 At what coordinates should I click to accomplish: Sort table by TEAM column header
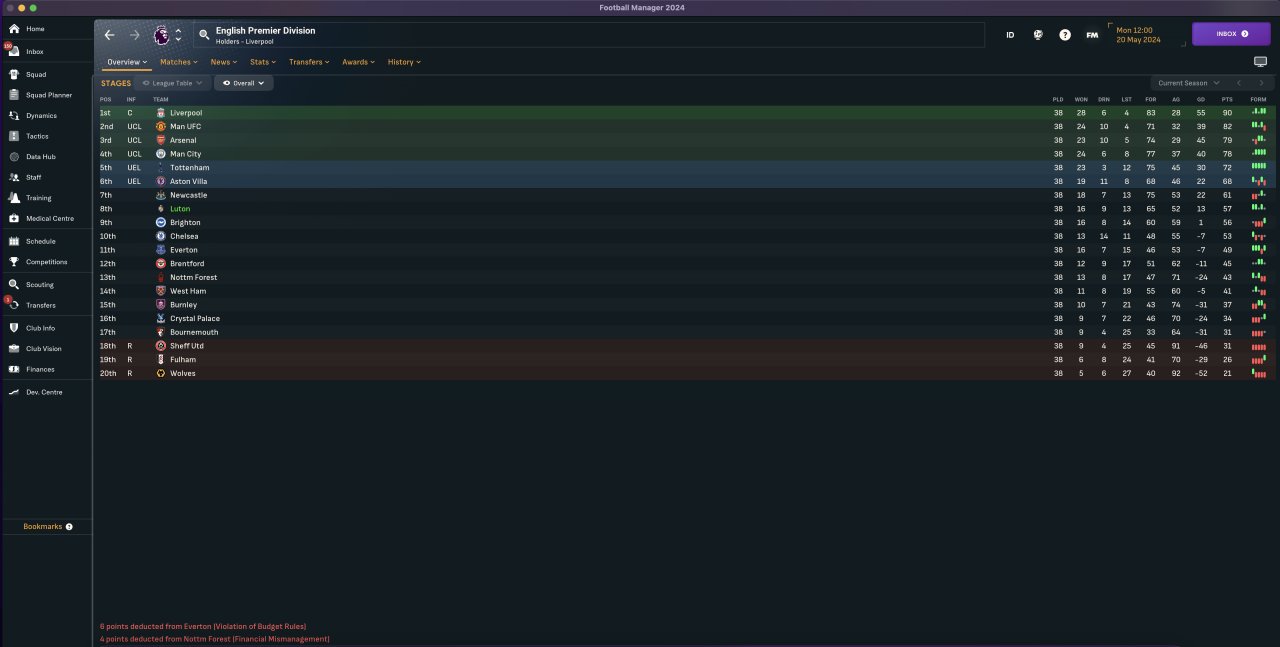pos(161,99)
